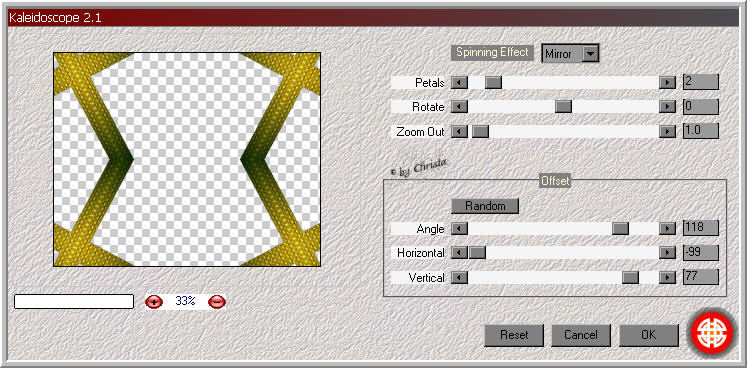The image size is (747, 368).
Task: Click the red globe logo icon
Action: [712, 333]
